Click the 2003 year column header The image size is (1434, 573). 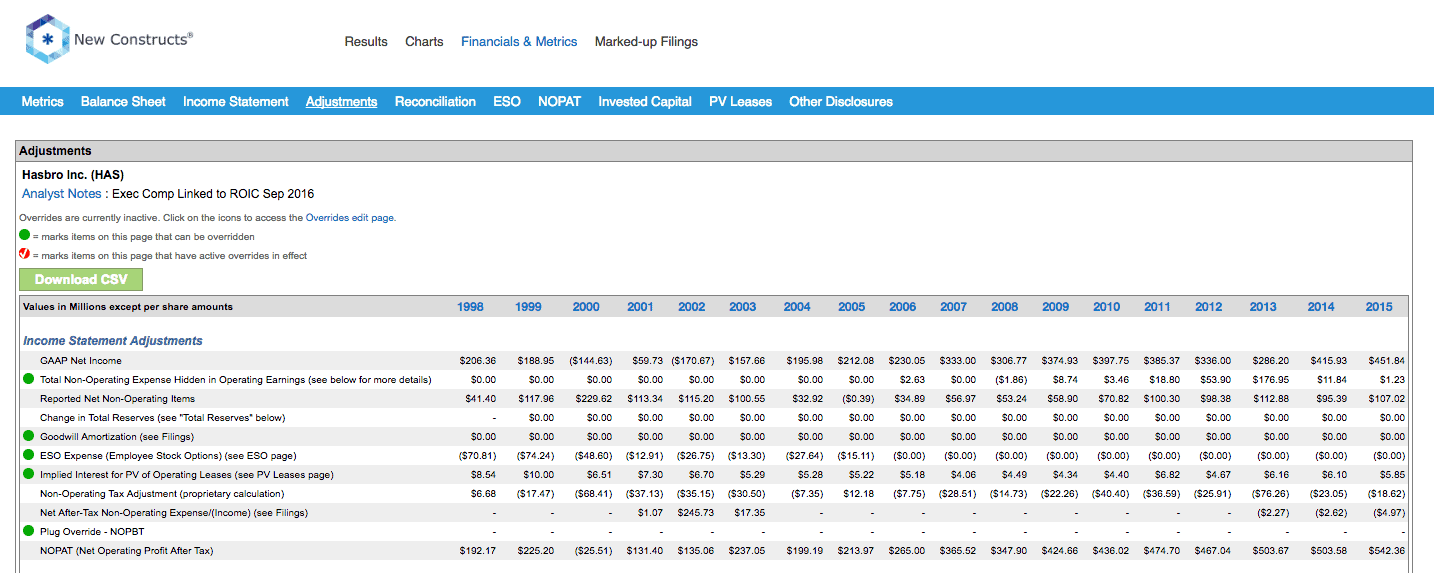(x=742, y=307)
